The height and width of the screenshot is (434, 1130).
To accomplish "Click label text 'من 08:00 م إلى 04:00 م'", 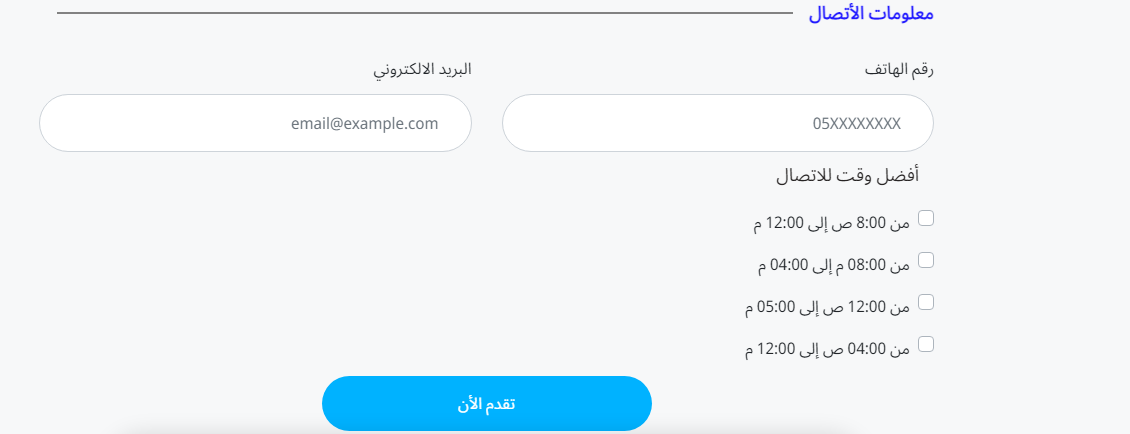I will point(834,266).
